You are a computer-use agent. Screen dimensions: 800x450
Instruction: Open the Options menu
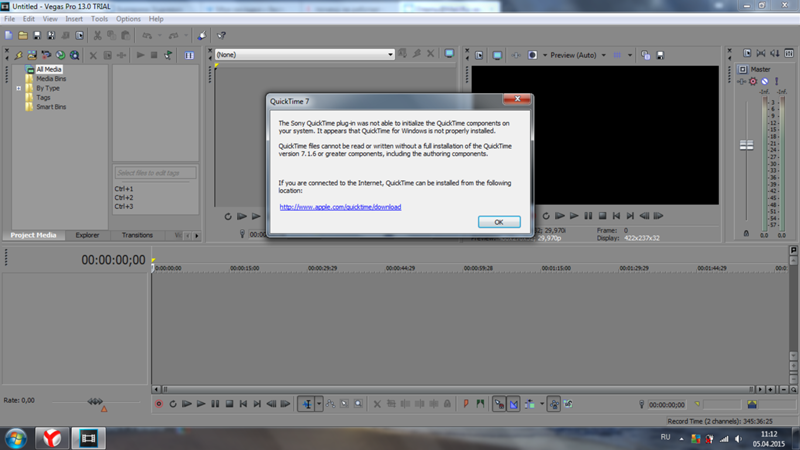point(128,19)
